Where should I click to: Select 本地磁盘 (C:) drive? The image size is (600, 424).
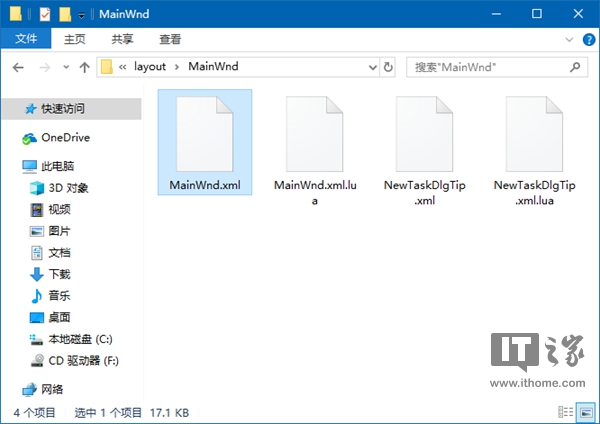[x=72, y=339]
